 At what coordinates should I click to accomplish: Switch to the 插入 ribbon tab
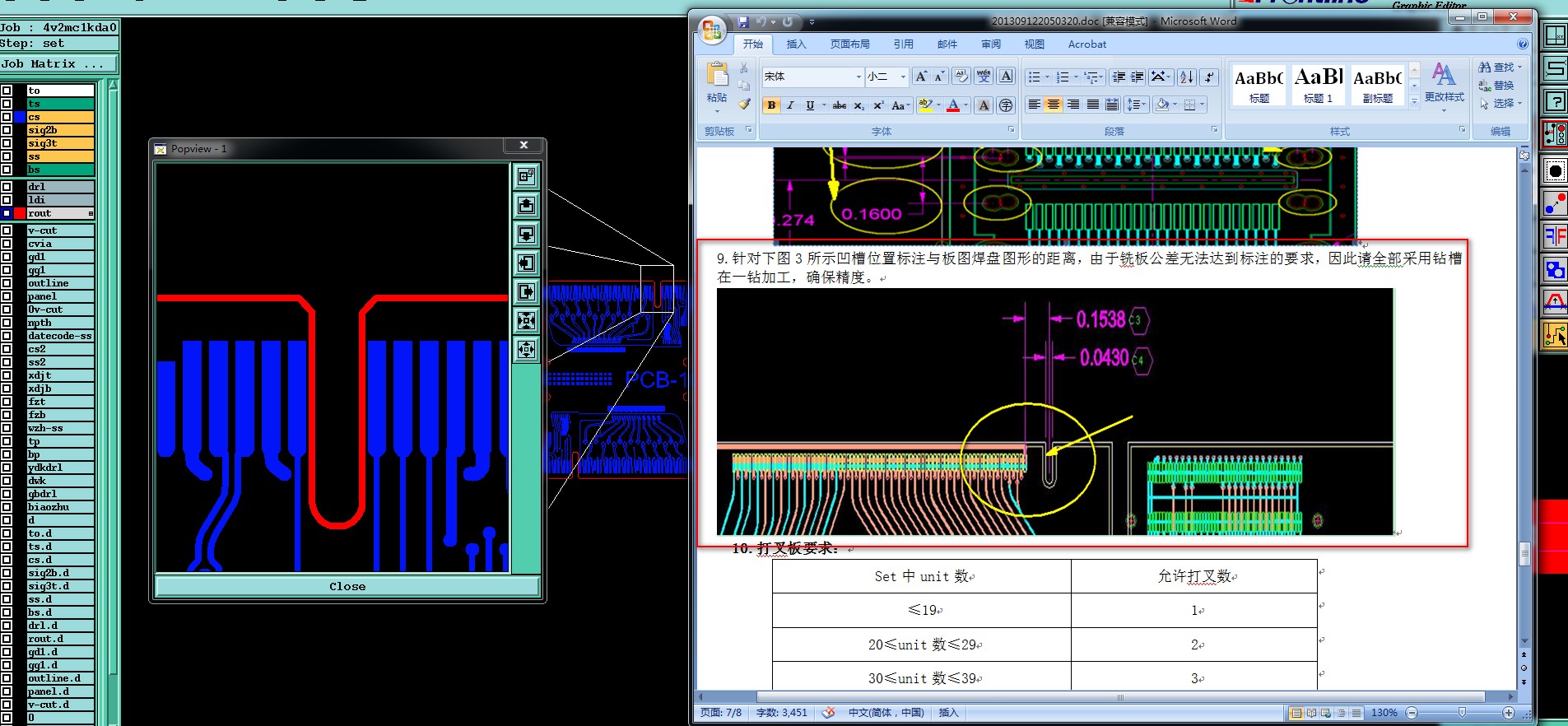796,44
